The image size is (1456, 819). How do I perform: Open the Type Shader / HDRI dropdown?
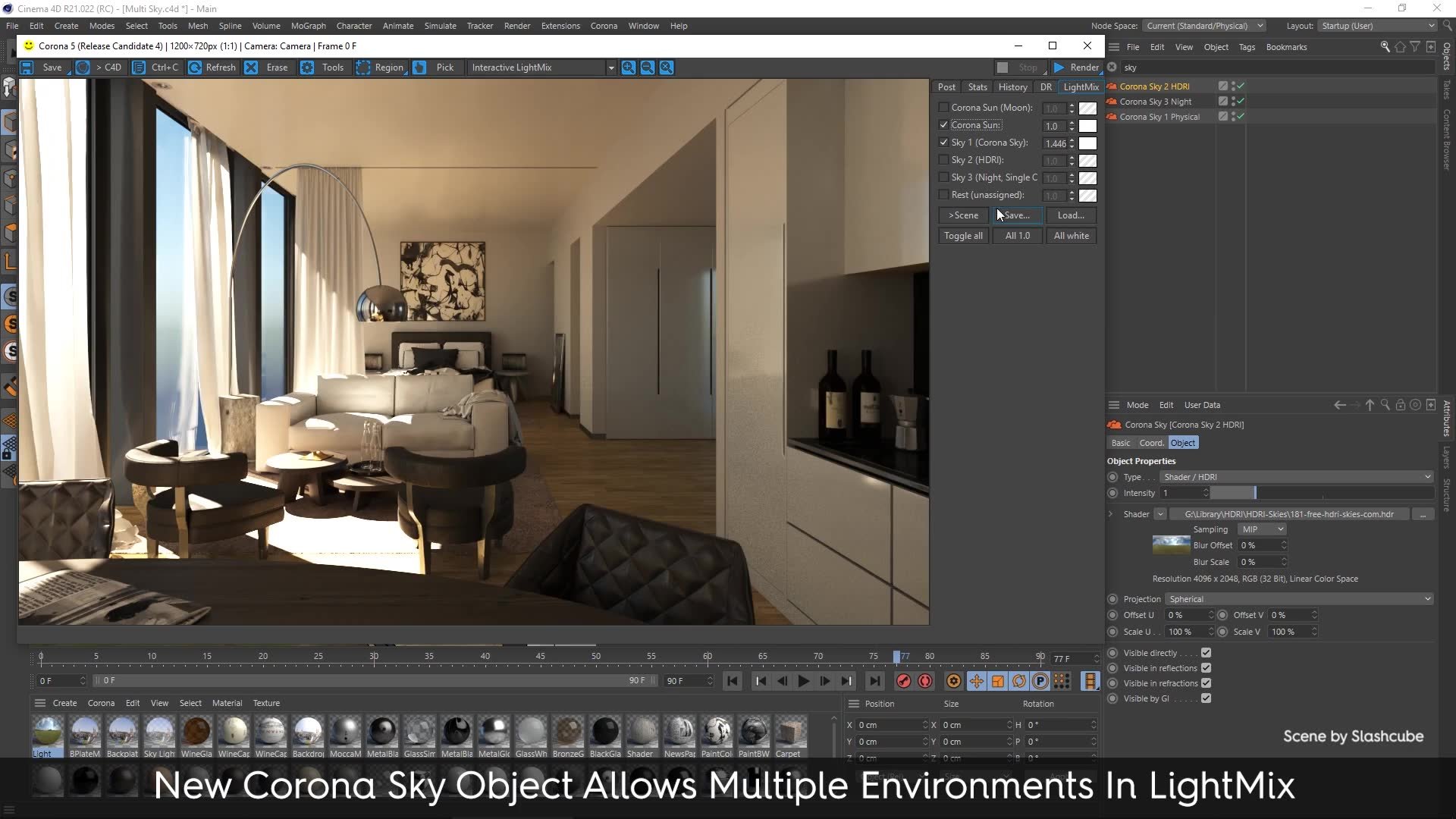[1295, 477]
